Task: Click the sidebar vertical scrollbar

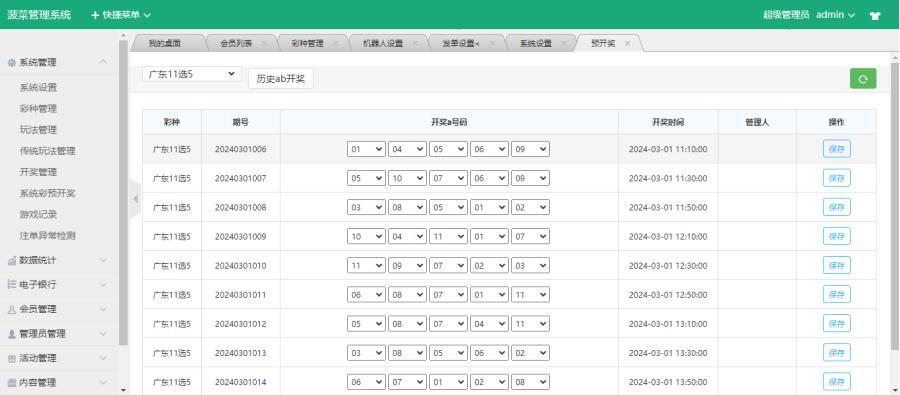Action: click(123, 192)
